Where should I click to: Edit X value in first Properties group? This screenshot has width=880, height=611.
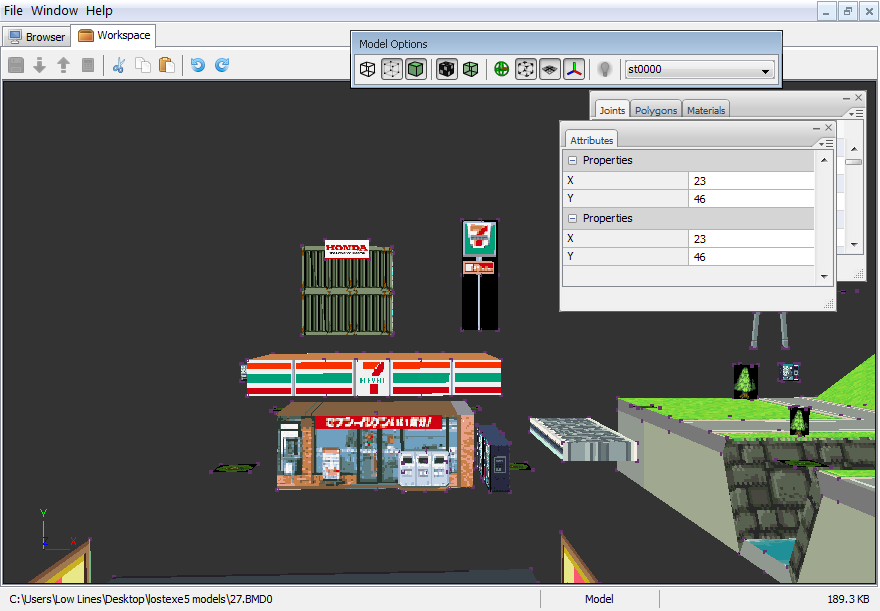click(x=751, y=181)
